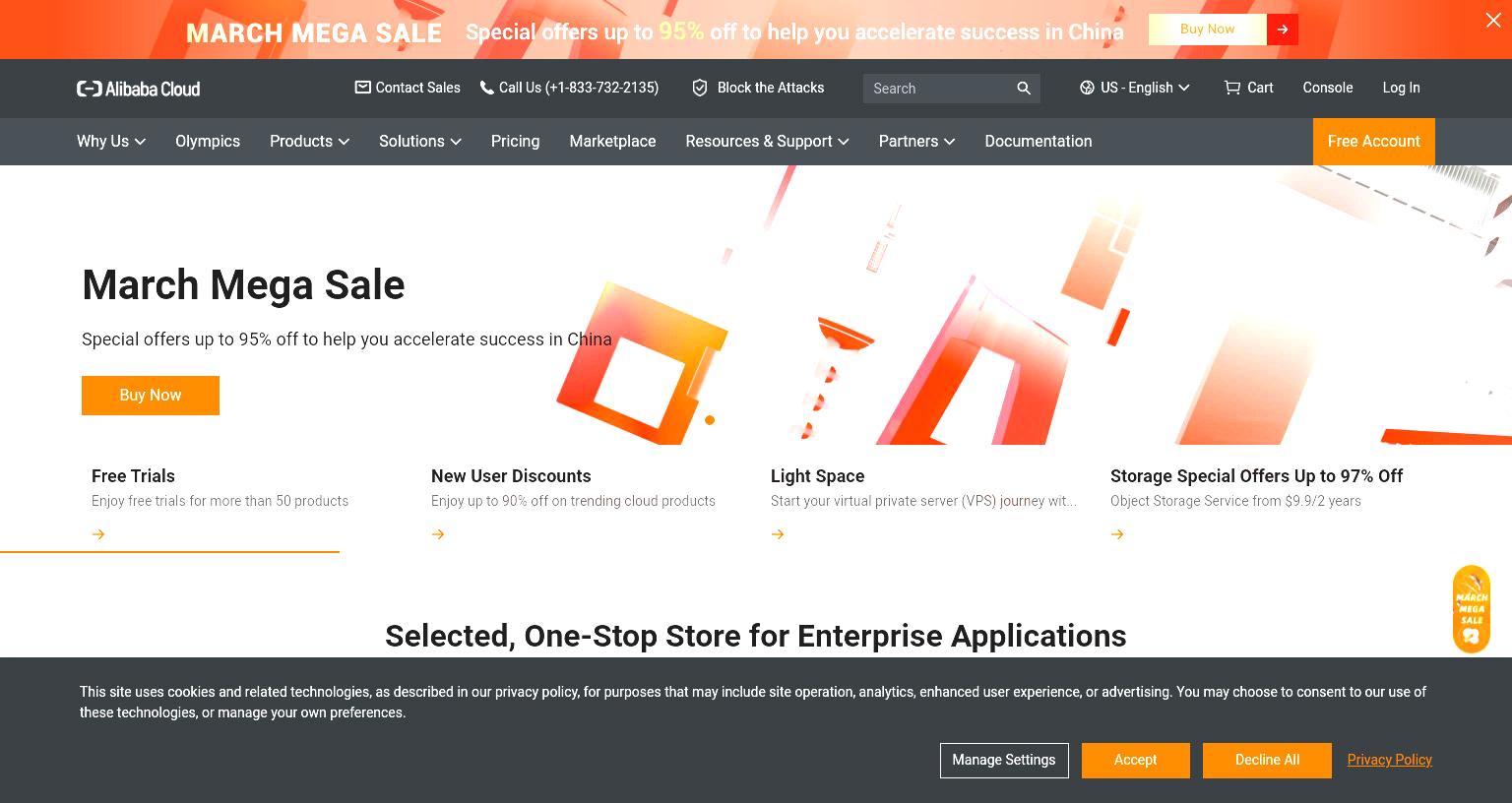
Task: Click the Buy Now button in the top banner
Action: tap(1207, 30)
